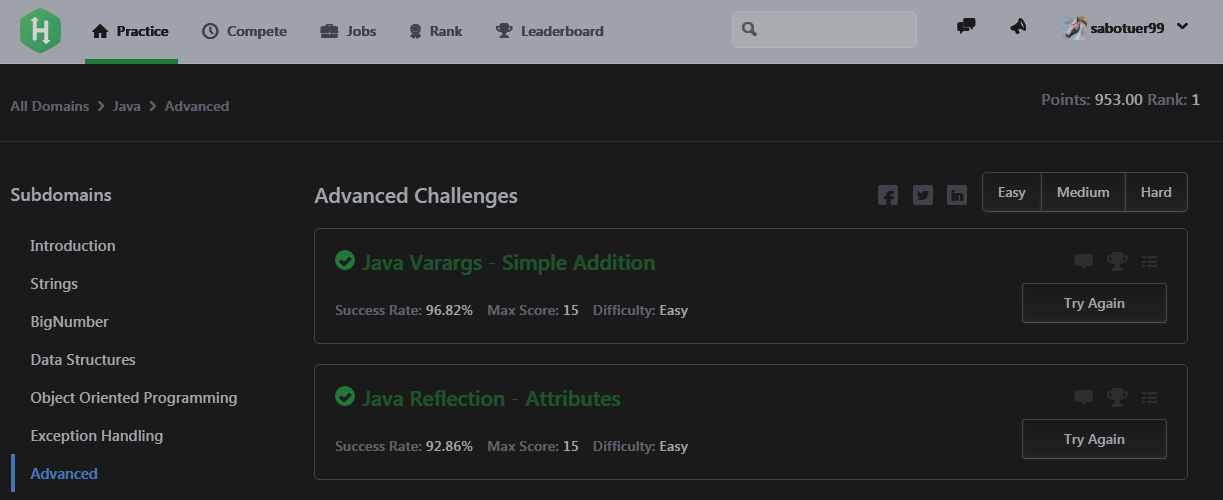
Task: Click the HackerRank hexagon logo
Action: click(x=40, y=31)
